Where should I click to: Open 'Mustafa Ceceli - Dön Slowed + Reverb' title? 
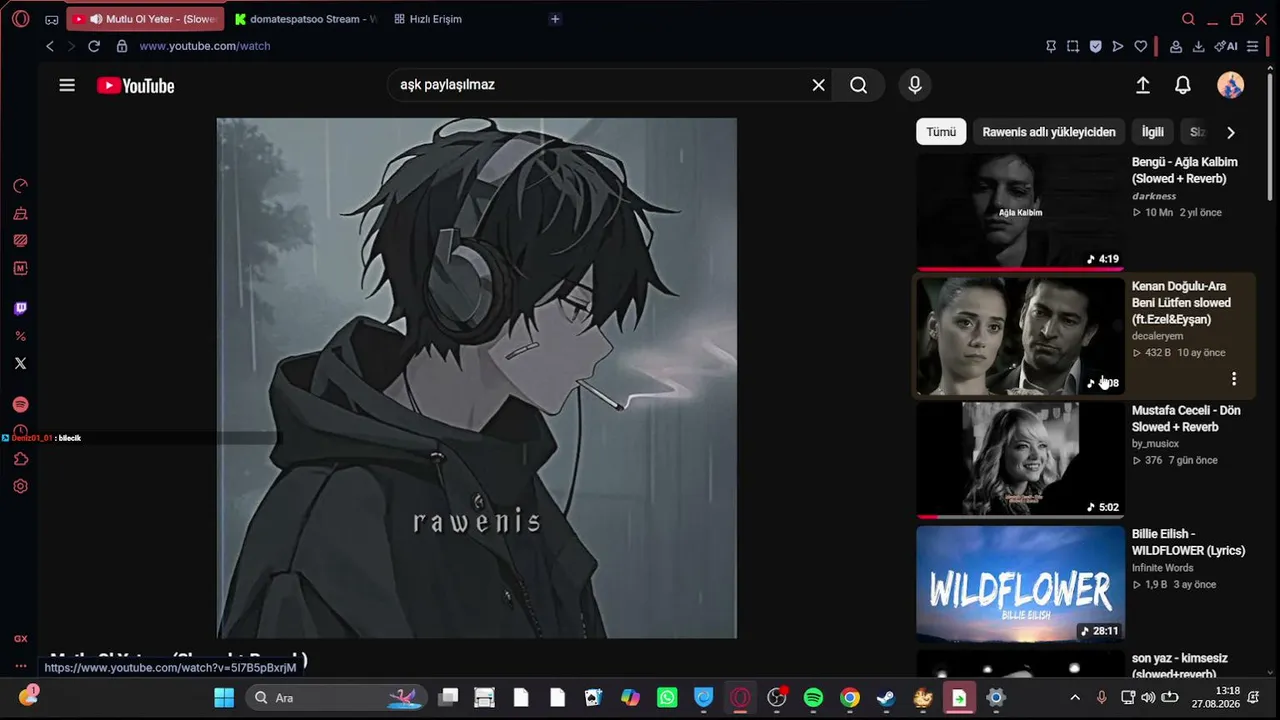point(1186,418)
